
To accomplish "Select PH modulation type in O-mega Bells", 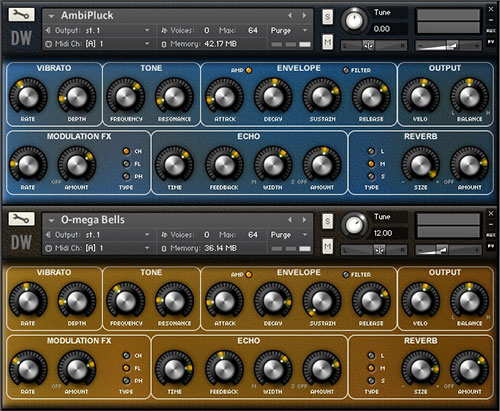I will click(x=126, y=380).
